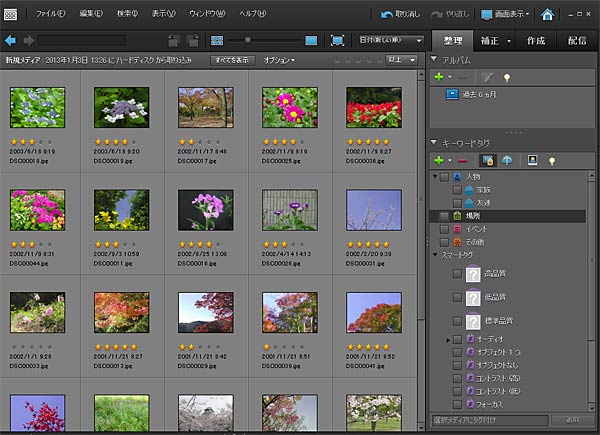Click the lightbulb tip icon in アルバム panel

(x=507, y=78)
